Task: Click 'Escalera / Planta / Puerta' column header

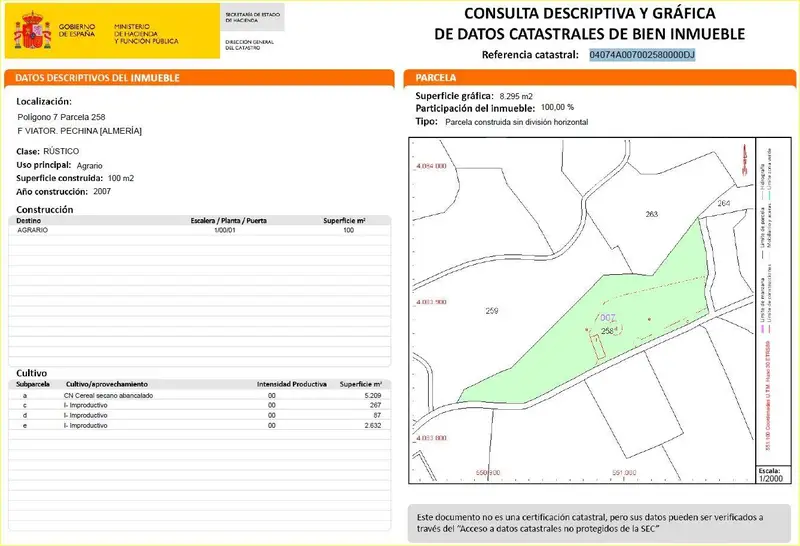Action: coord(229,220)
